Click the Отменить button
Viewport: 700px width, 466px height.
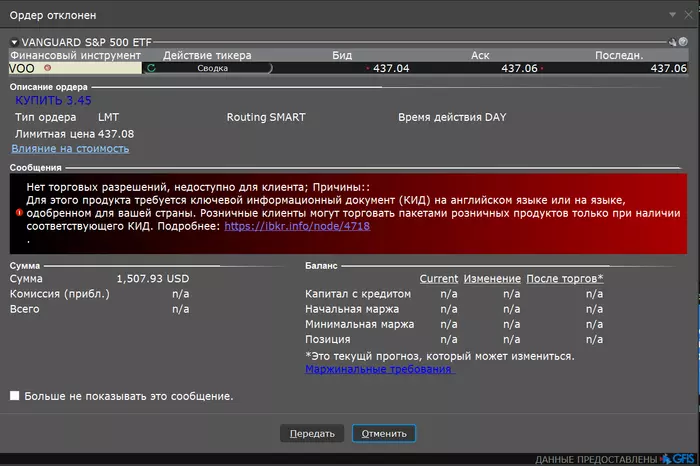click(384, 433)
